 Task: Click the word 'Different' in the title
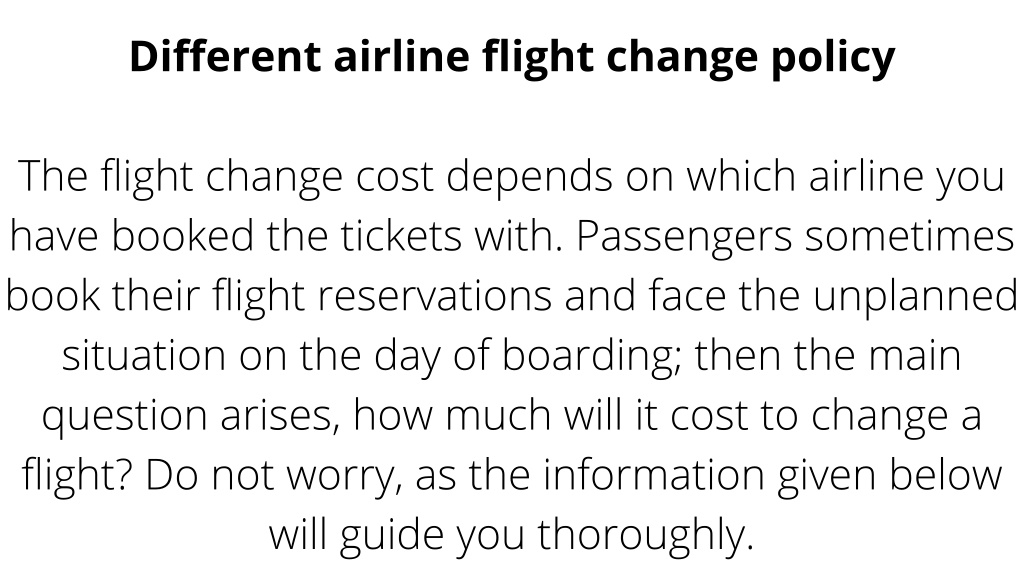225,56
